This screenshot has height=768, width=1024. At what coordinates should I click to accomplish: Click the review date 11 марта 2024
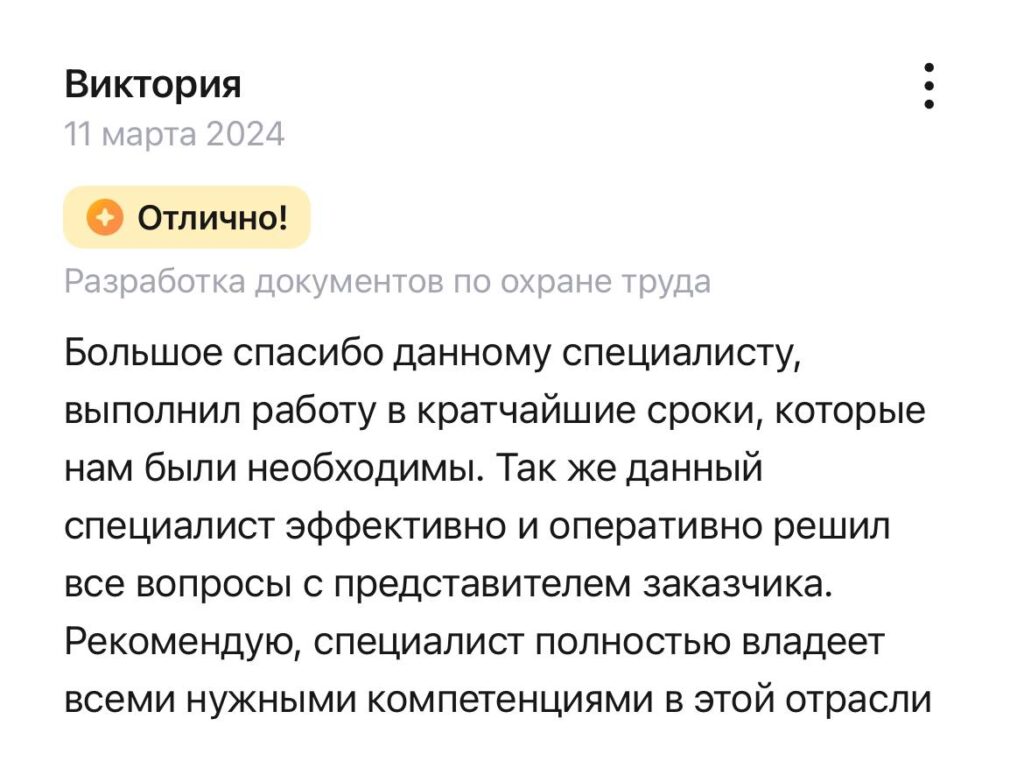point(174,135)
